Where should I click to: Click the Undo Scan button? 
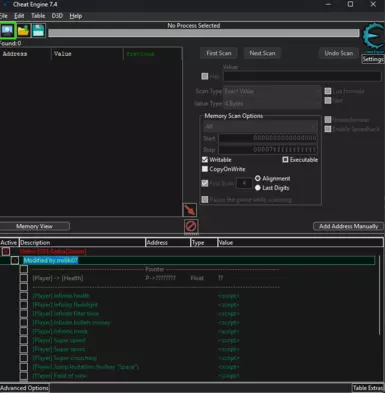(339, 53)
